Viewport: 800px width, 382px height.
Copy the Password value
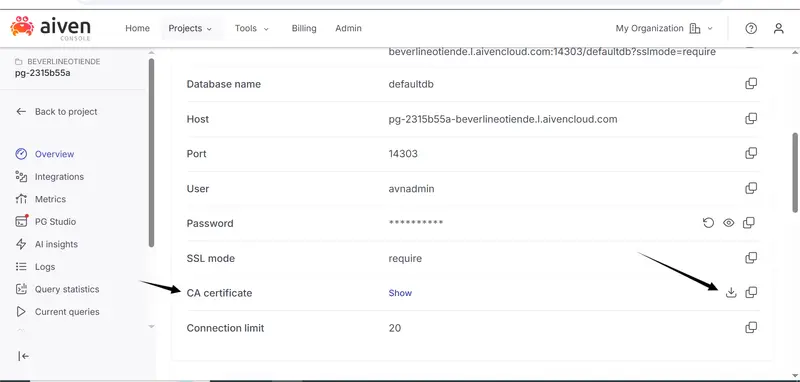point(749,223)
